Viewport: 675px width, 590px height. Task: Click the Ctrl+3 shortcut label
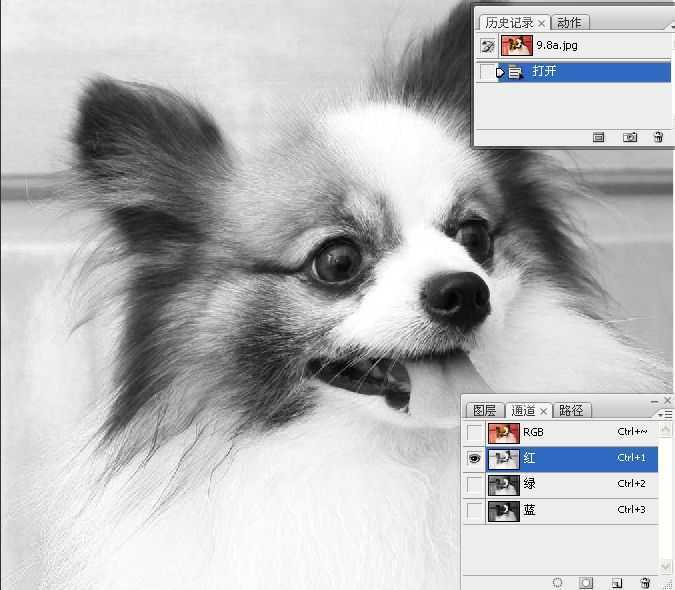[x=632, y=510]
